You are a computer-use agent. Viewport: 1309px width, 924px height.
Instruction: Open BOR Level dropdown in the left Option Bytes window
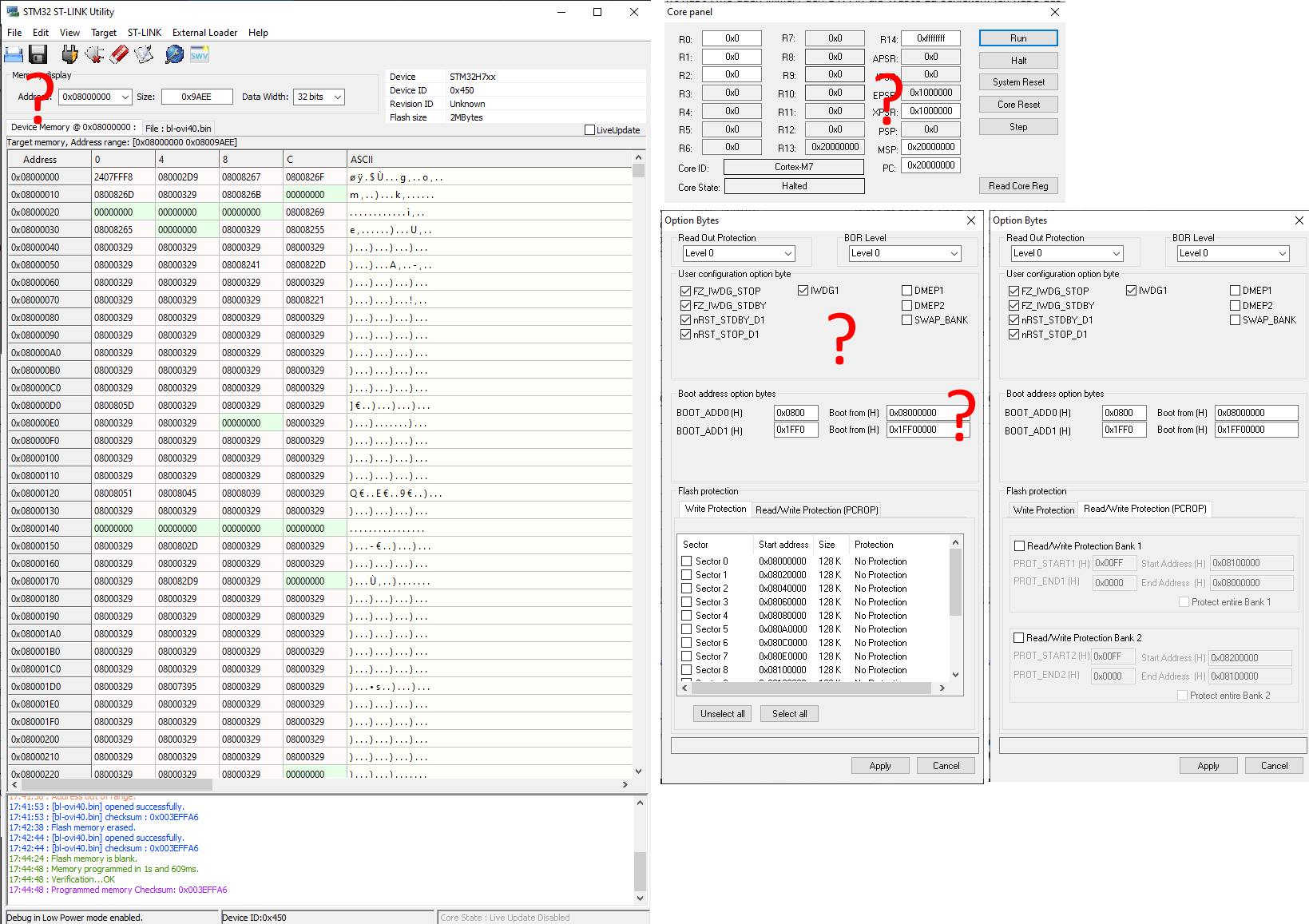tap(954, 253)
